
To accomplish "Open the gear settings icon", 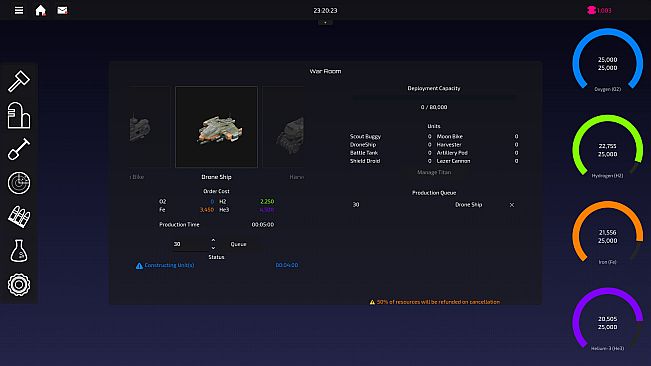I will coord(19,285).
